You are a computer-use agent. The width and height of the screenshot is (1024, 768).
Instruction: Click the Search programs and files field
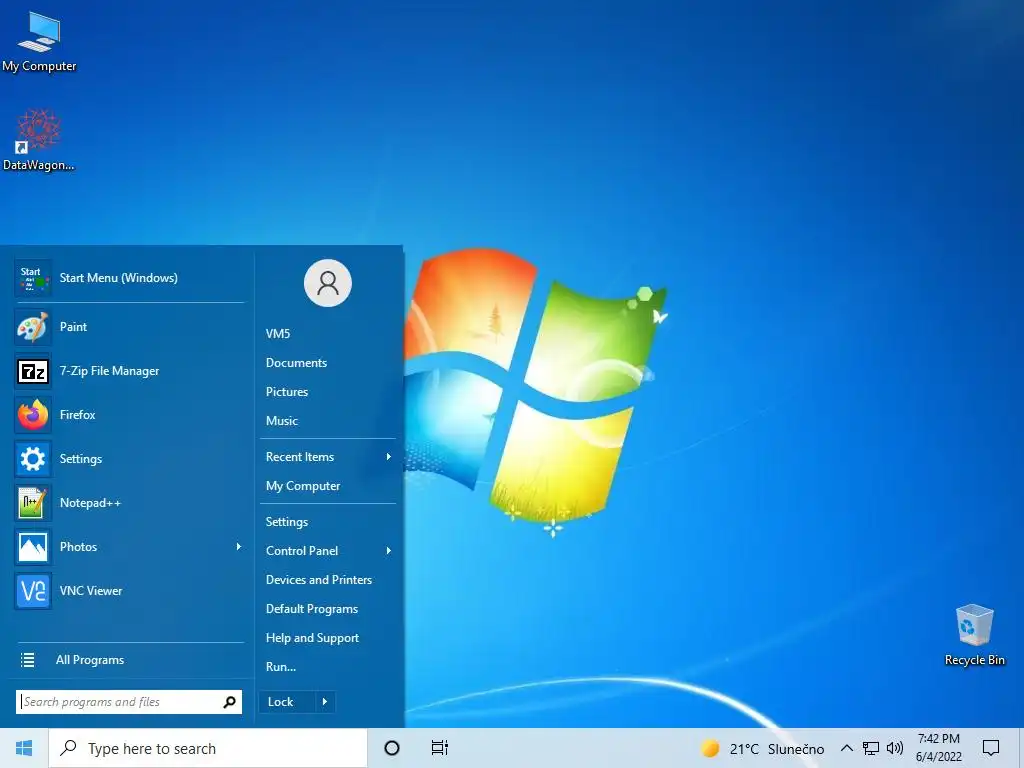coord(129,702)
